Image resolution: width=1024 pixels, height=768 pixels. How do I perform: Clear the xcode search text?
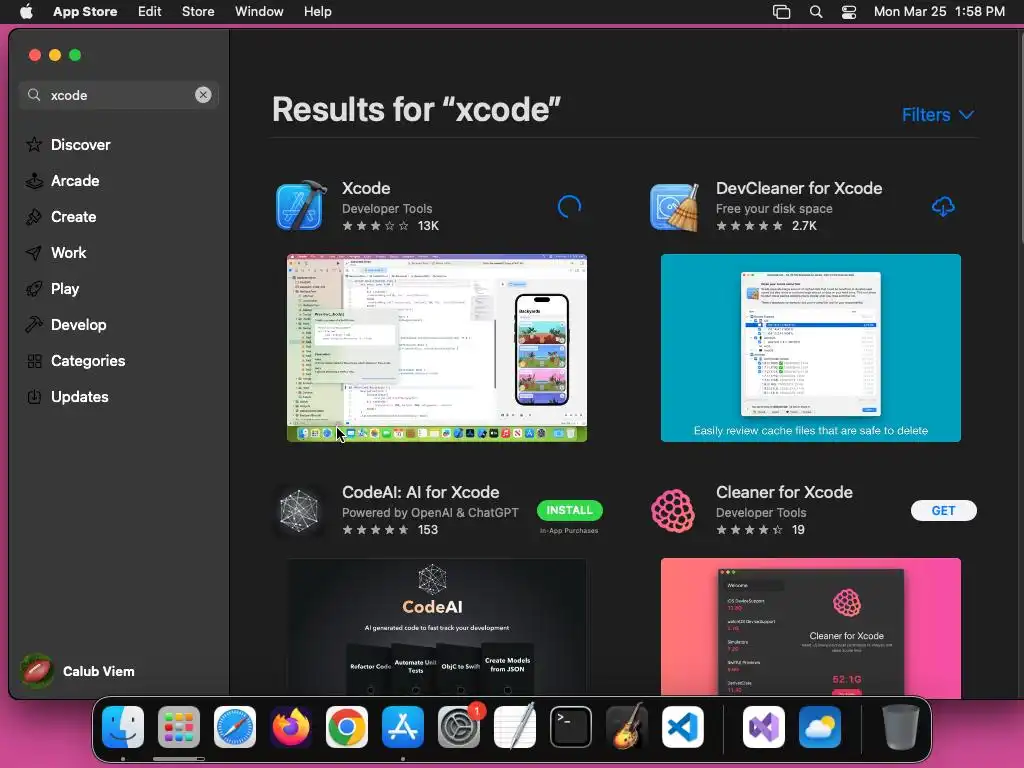coord(203,95)
